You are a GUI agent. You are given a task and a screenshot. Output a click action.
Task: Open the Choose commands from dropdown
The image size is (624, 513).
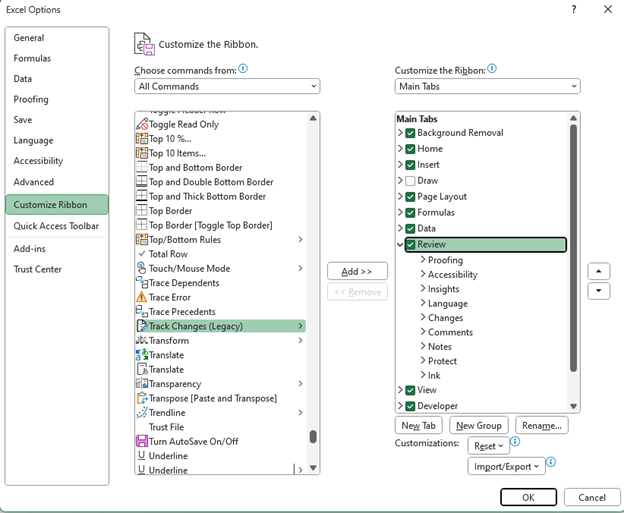pyautogui.click(x=227, y=86)
